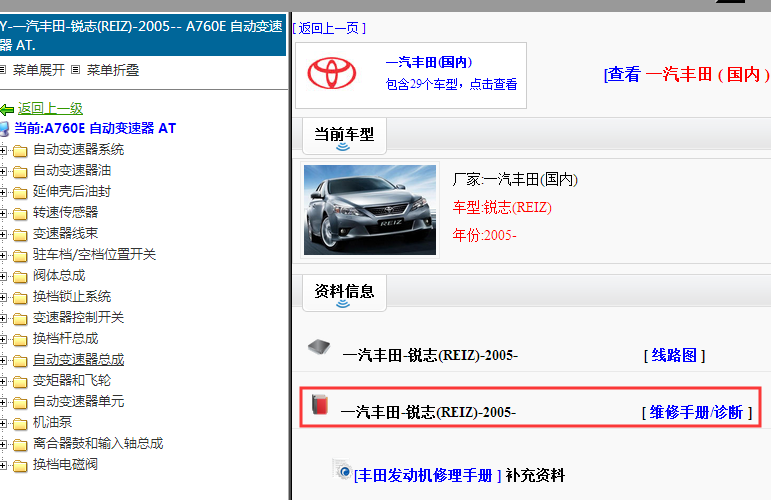The height and width of the screenshot is (500, 771).
Task: Expand the 转速传感器 tree node
Action: [x=3, y=213]
